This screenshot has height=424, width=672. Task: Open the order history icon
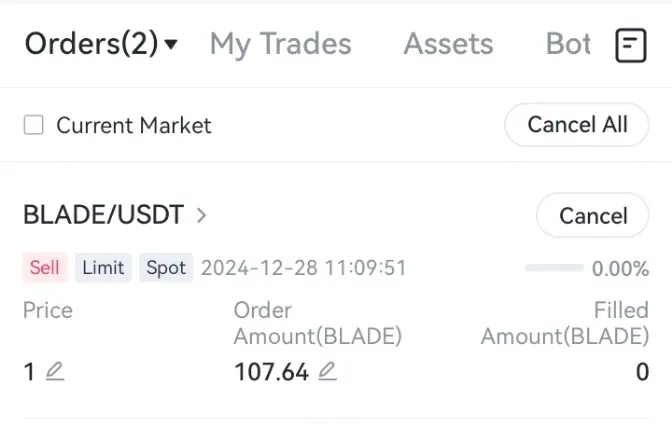click(630, 45)
